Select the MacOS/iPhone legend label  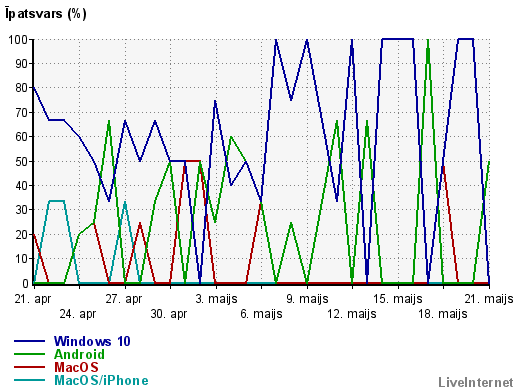coord(101,380)
